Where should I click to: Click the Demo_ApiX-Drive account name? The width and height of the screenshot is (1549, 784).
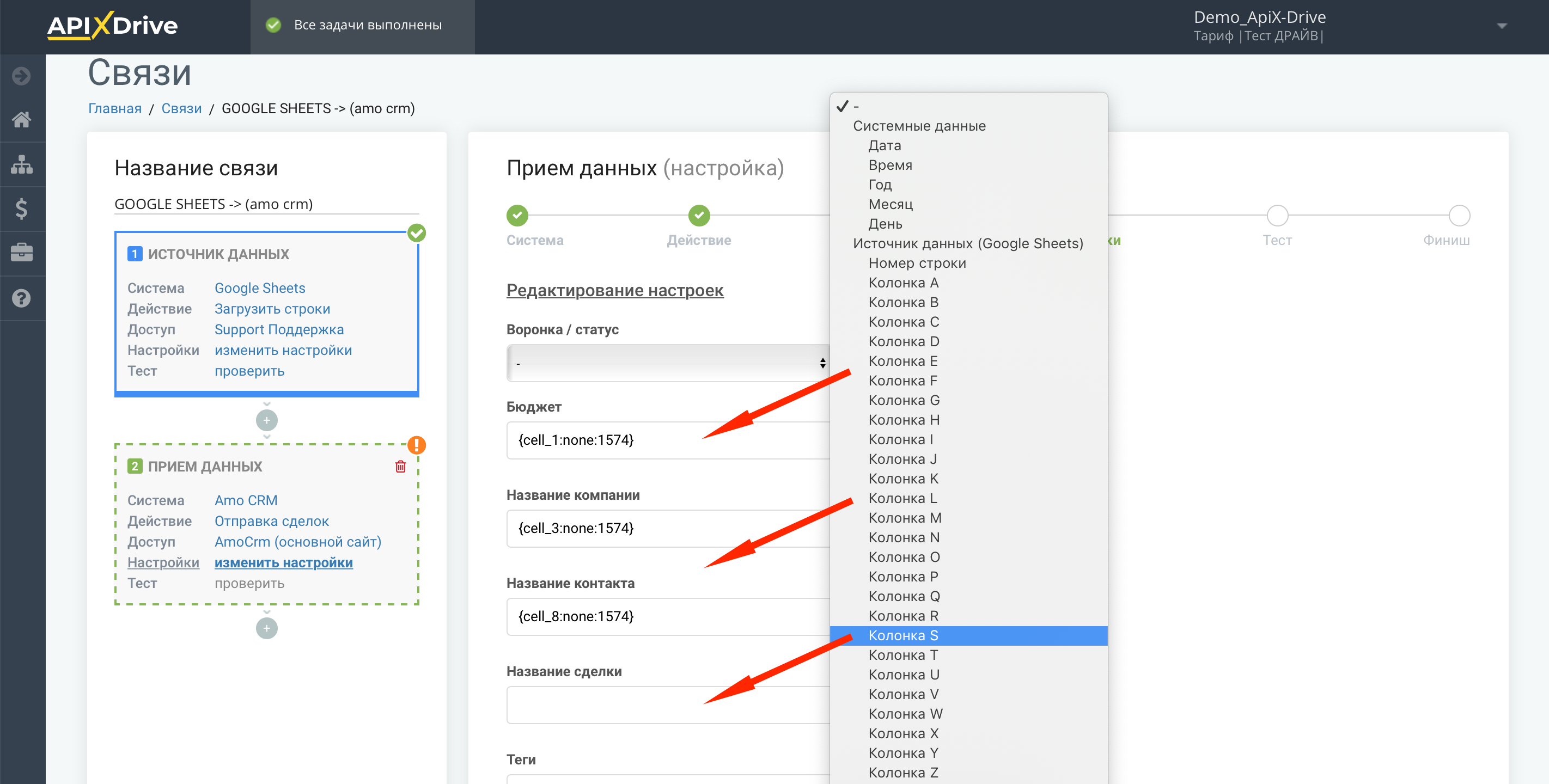tap(1260, 17)
